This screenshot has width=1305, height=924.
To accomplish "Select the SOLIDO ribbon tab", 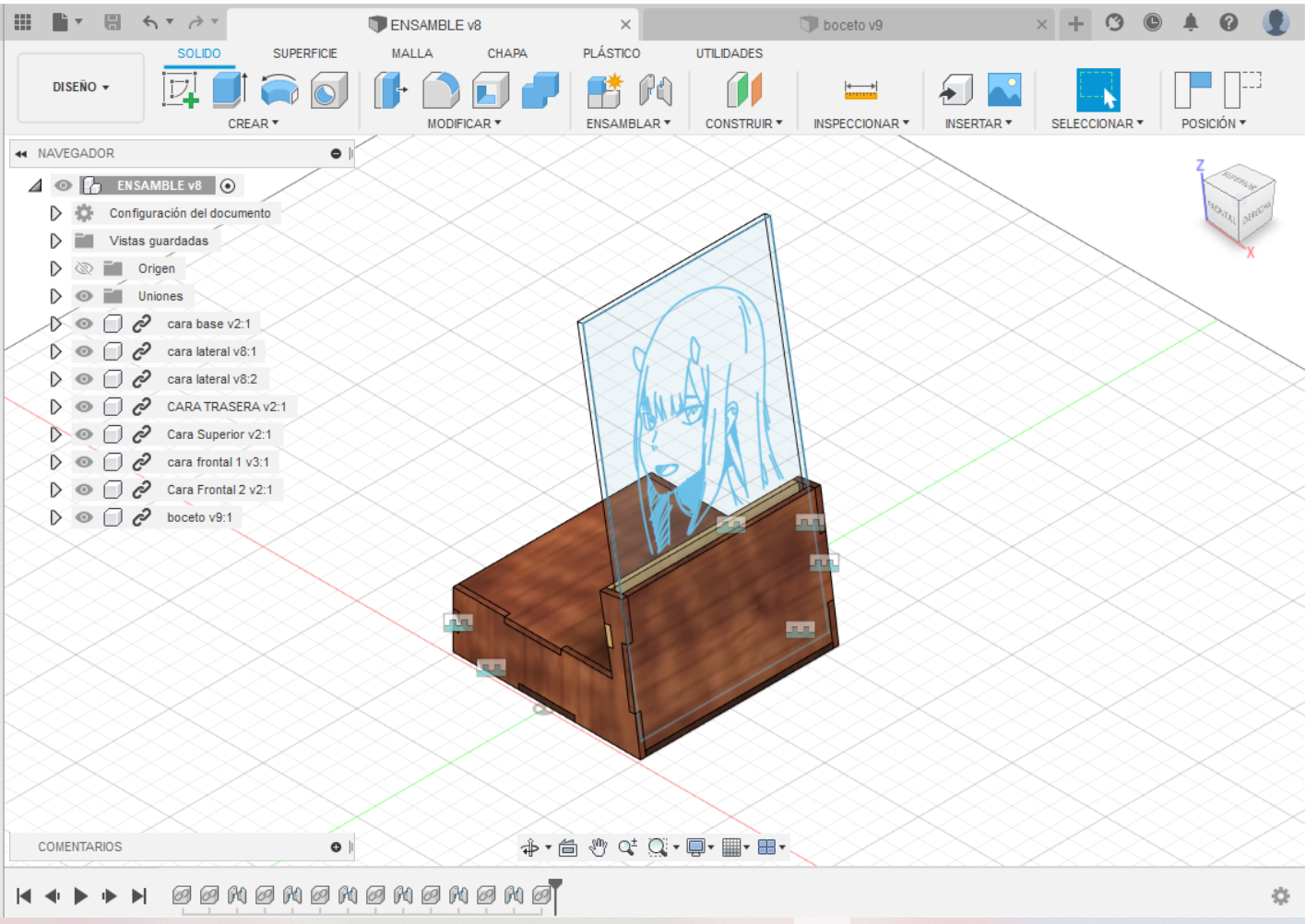I will [199, 53].
